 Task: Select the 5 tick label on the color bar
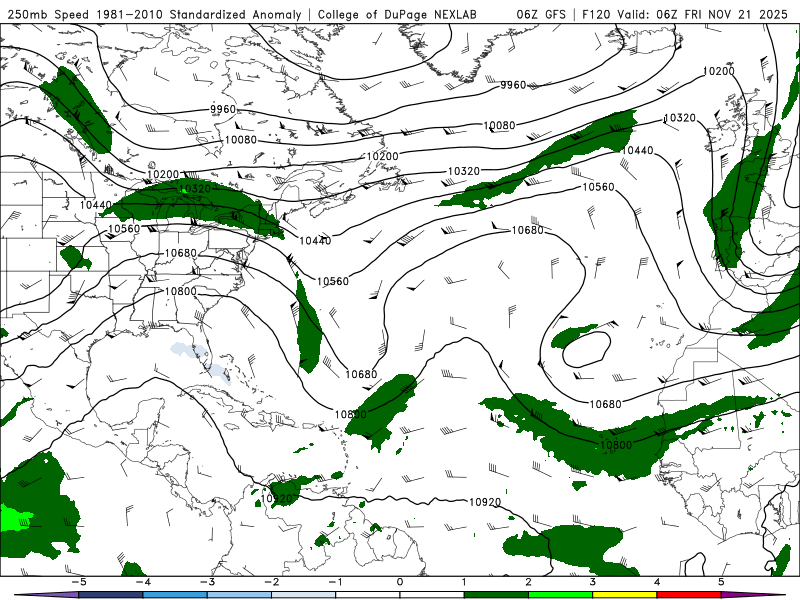(721, 582)
